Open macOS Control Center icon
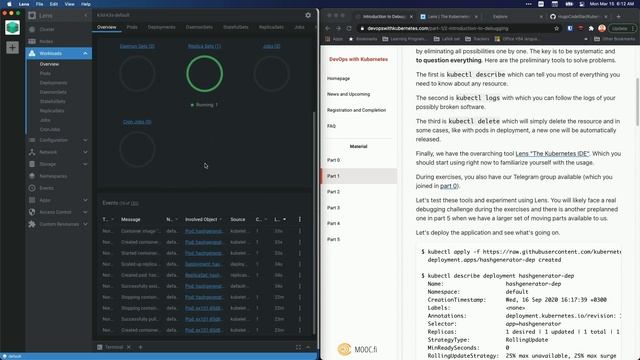 coord(582,4)
